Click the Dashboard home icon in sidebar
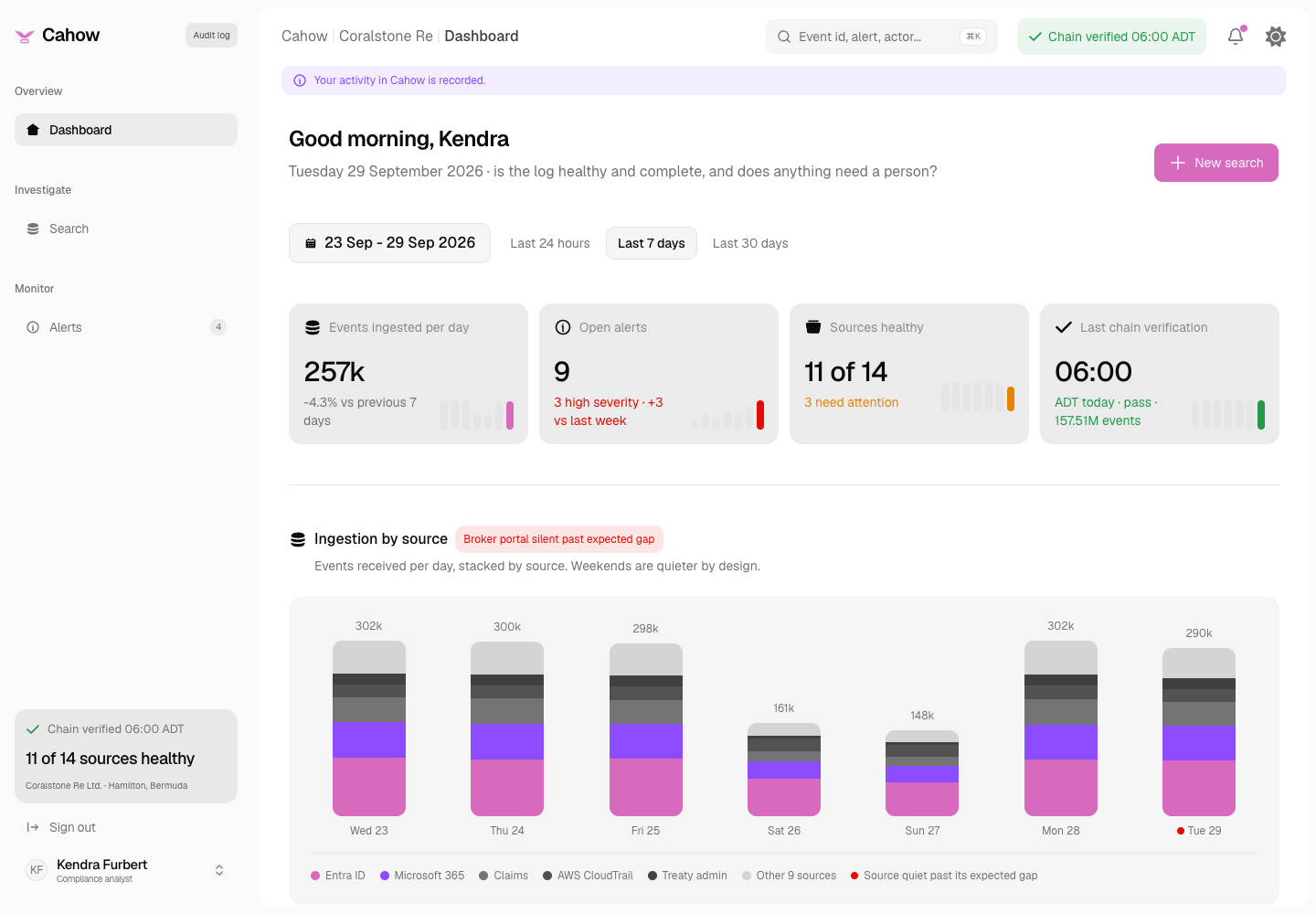This screenshot has height=914, width=1316. click(33, 130)
